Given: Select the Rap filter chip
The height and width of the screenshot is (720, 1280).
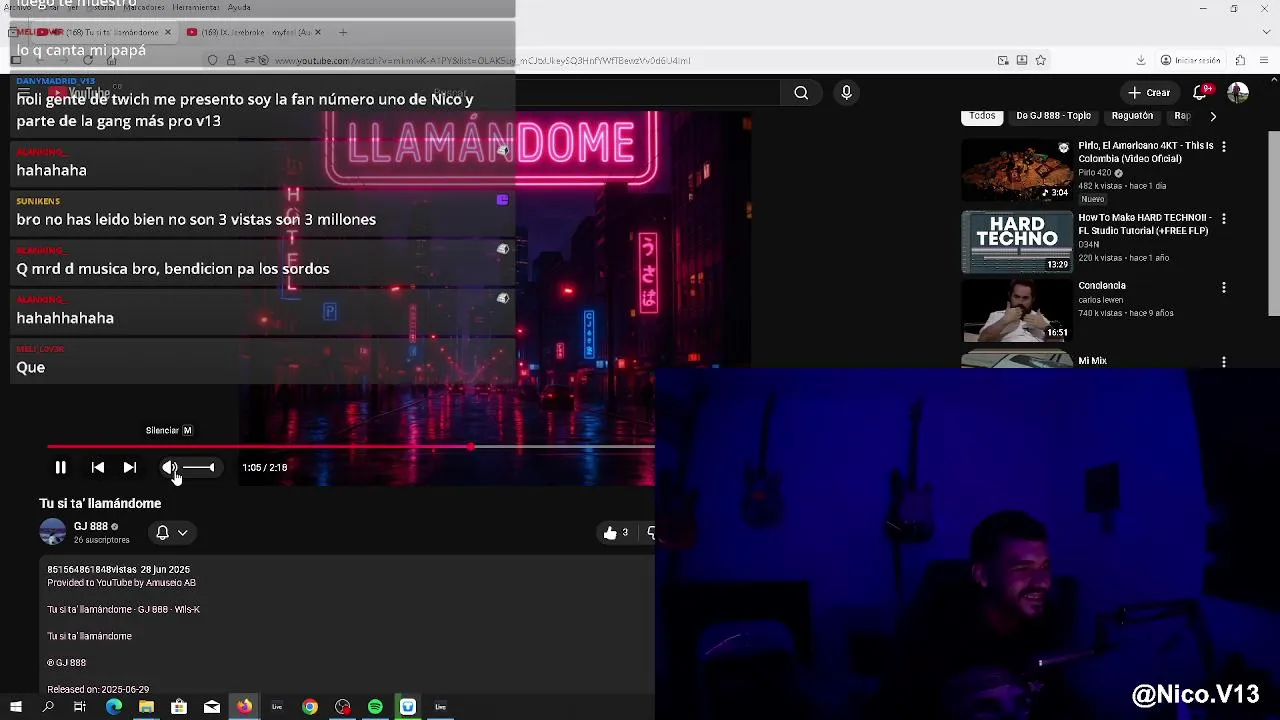Looking at the screenshot, I should (1182, 116).
